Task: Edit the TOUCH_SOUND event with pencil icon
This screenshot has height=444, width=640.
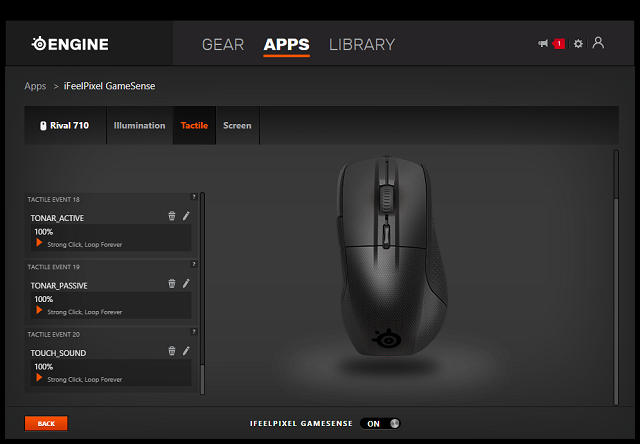Action: pyautogui.click(x=186, y=351)
